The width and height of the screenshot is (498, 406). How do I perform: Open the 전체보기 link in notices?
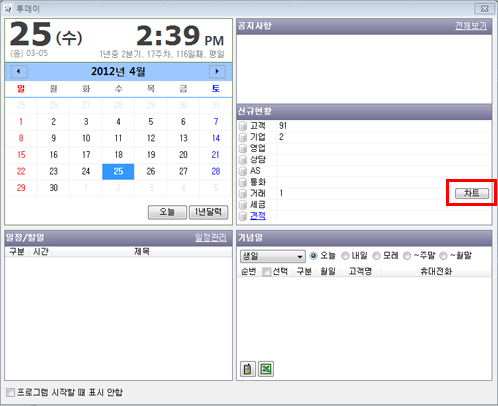[x=471, y=26]
